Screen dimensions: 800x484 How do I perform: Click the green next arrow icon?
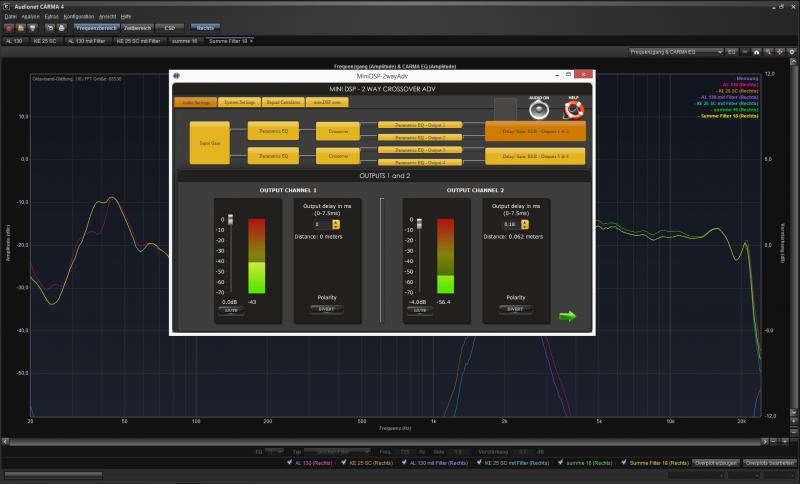567,316
